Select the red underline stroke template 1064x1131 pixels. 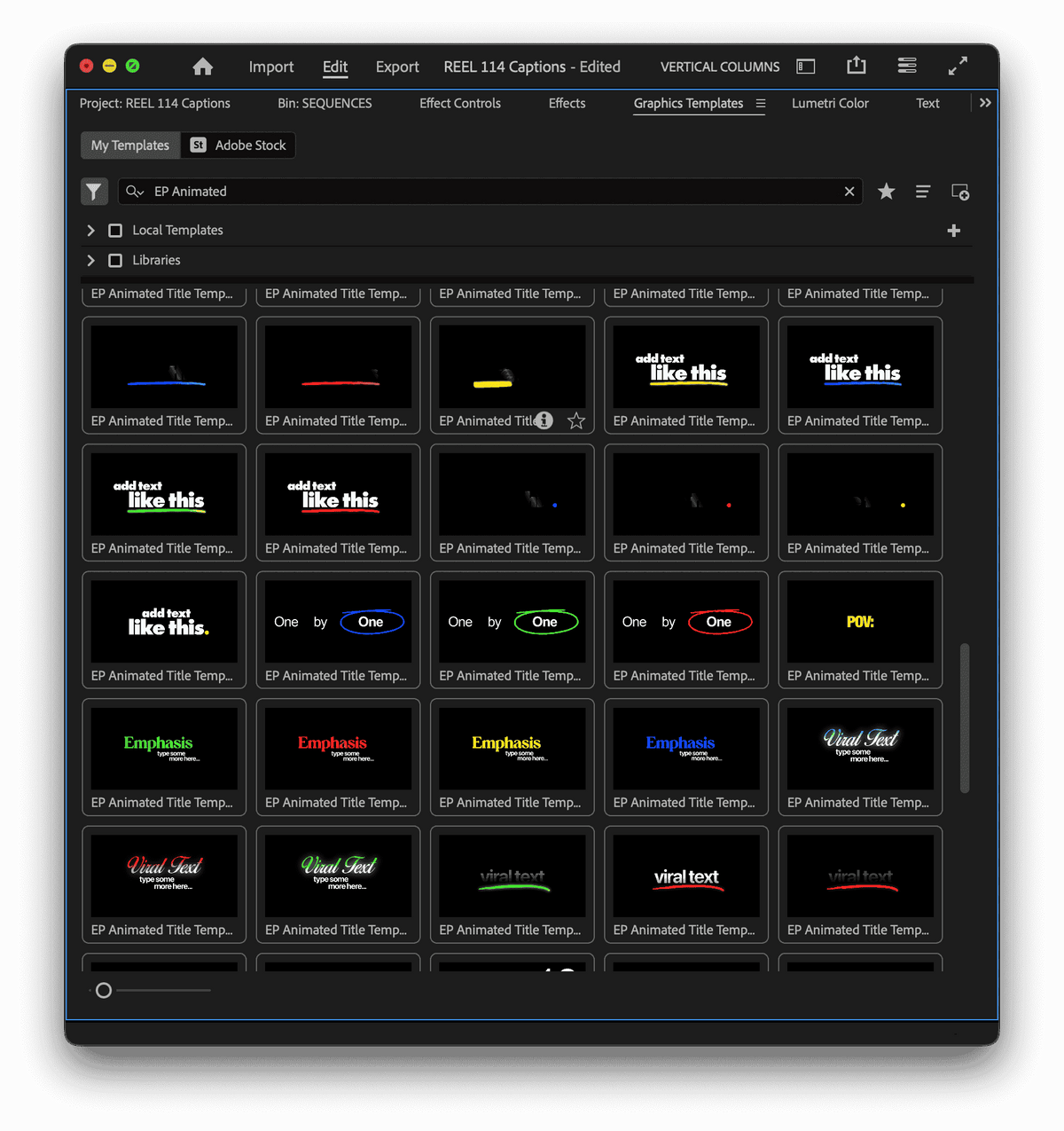click(x=338, y=375)
